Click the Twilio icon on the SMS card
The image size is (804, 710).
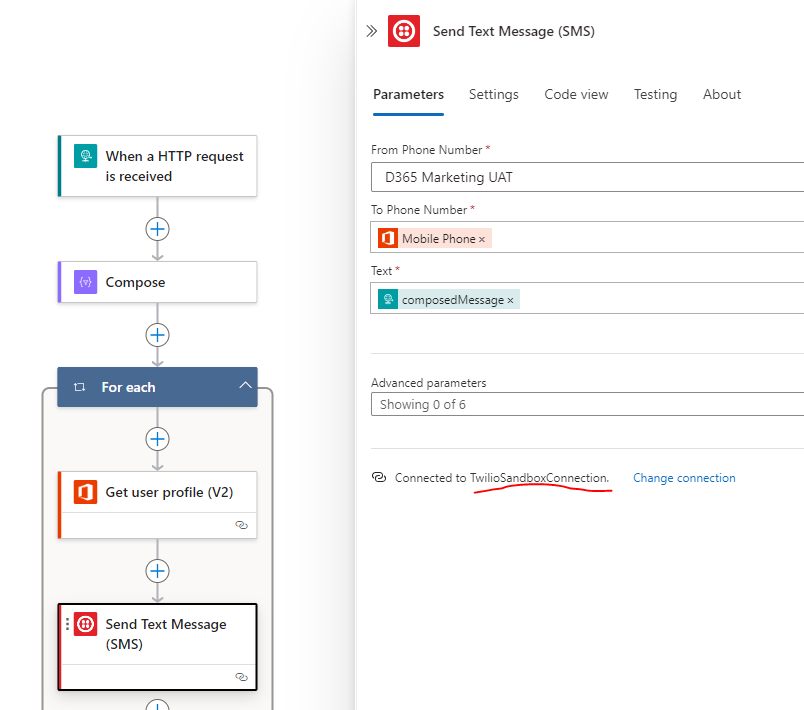point(85,624)
